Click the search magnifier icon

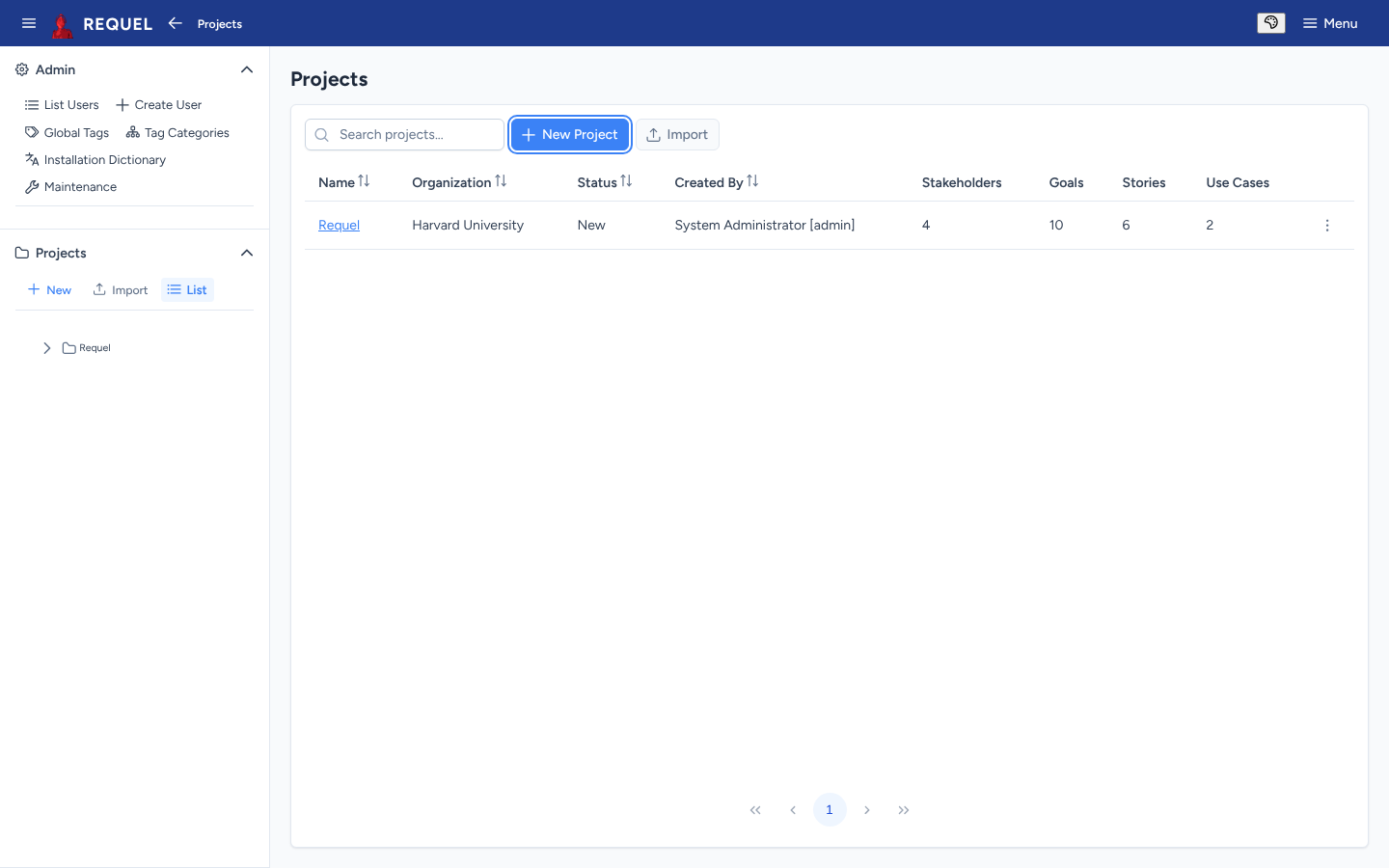click(322, 135)
